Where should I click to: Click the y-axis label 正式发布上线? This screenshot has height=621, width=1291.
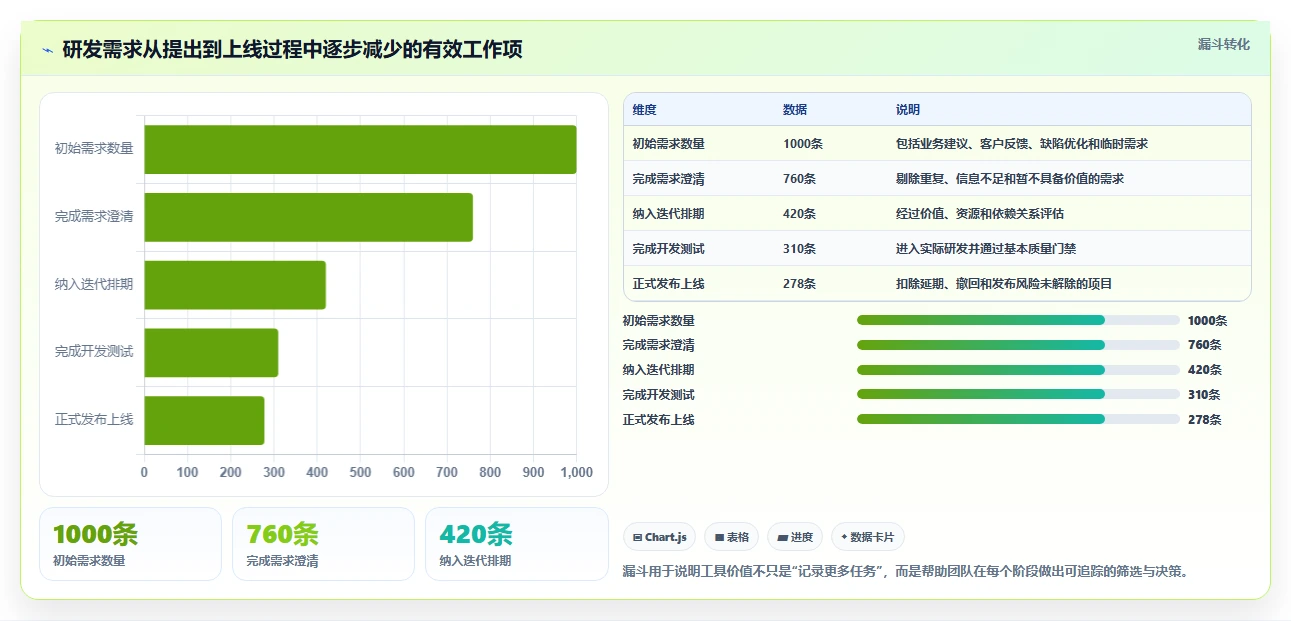[x=94, y=420]
